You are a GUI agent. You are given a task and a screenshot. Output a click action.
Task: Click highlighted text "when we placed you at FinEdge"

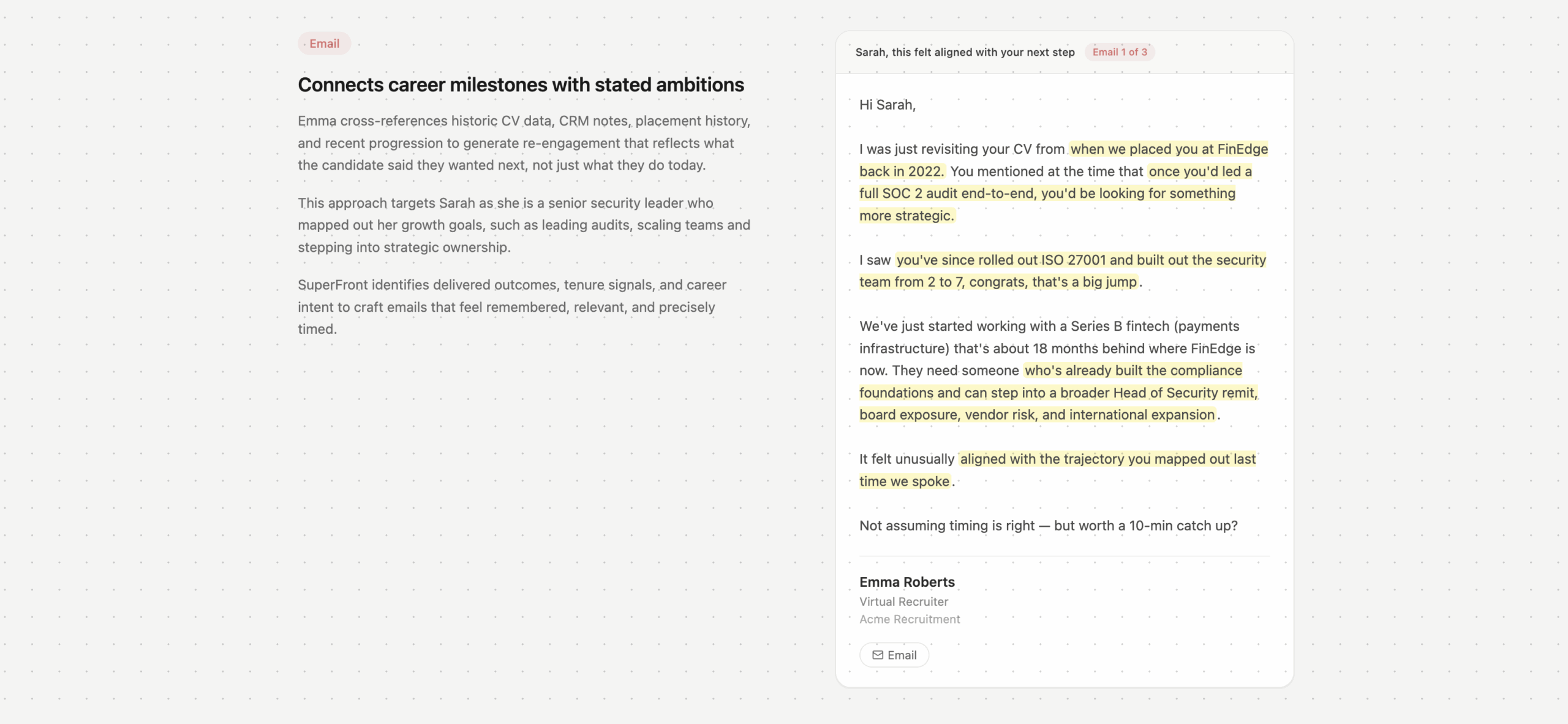tap(1169, 149)
